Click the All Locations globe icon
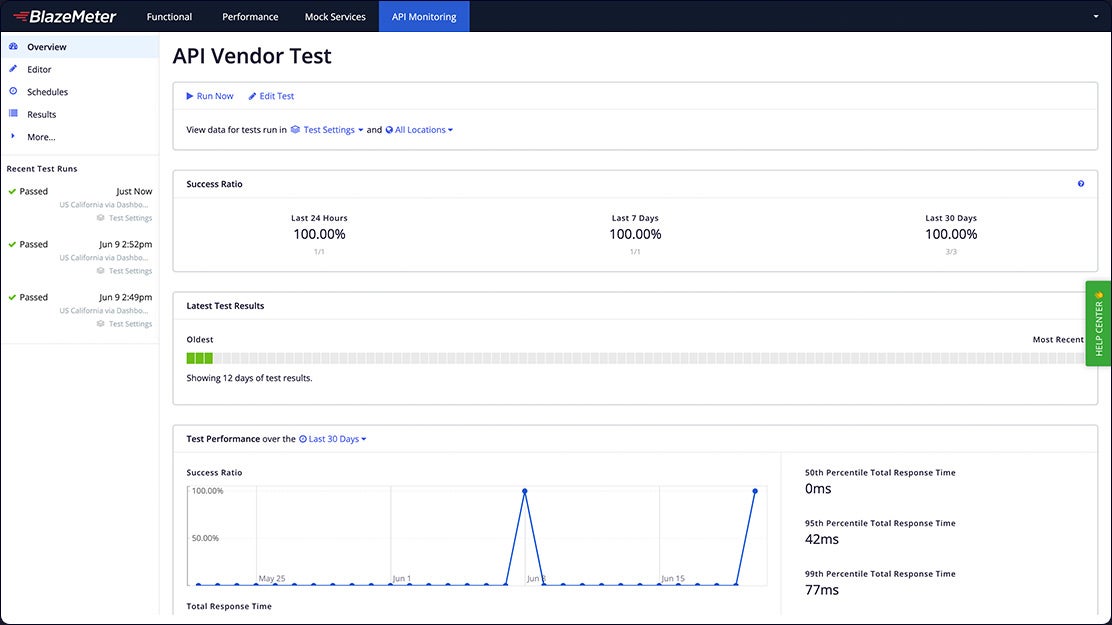 pyautogui.click(x=389, y=130)
